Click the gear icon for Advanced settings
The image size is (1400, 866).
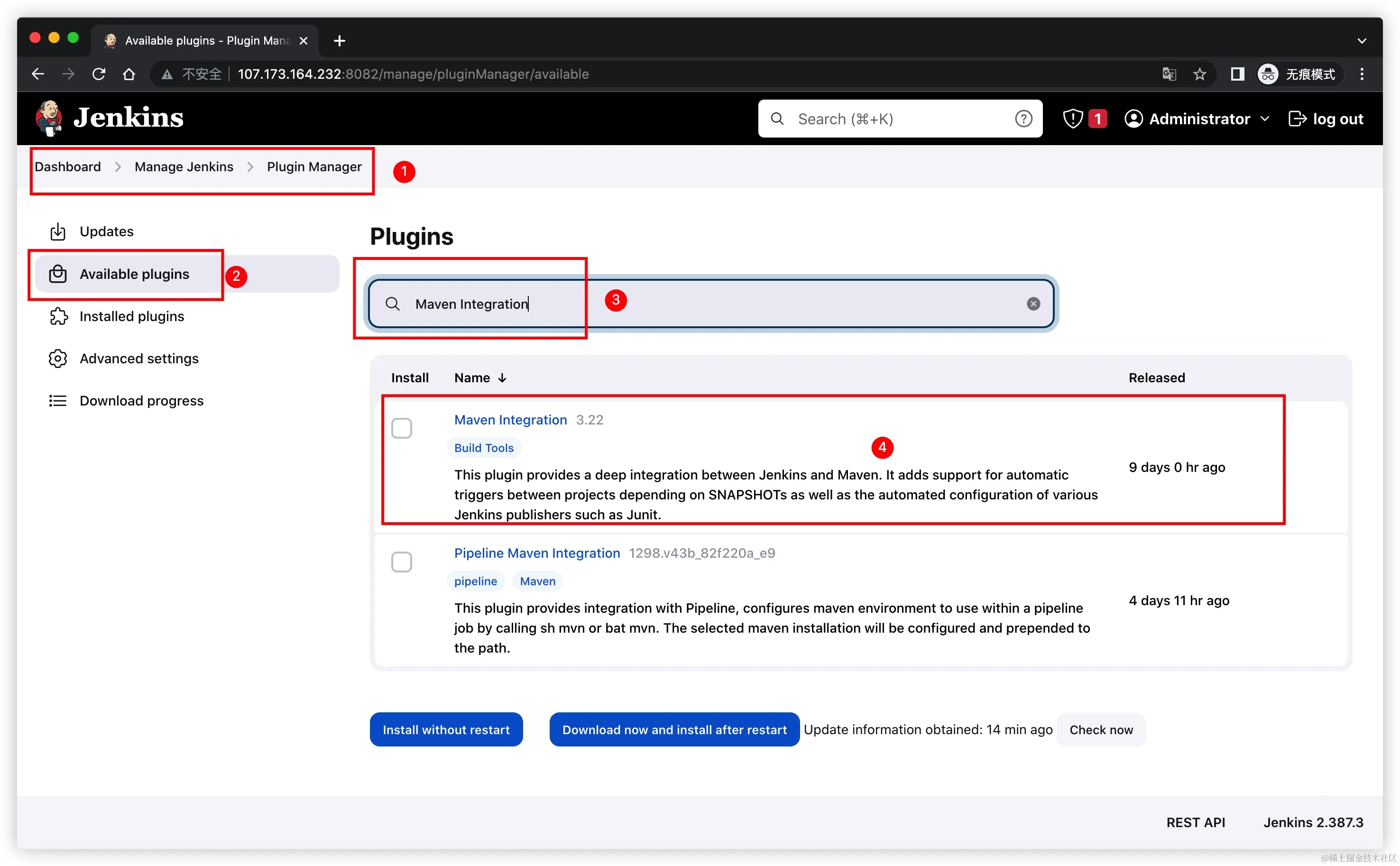(57, 359)
